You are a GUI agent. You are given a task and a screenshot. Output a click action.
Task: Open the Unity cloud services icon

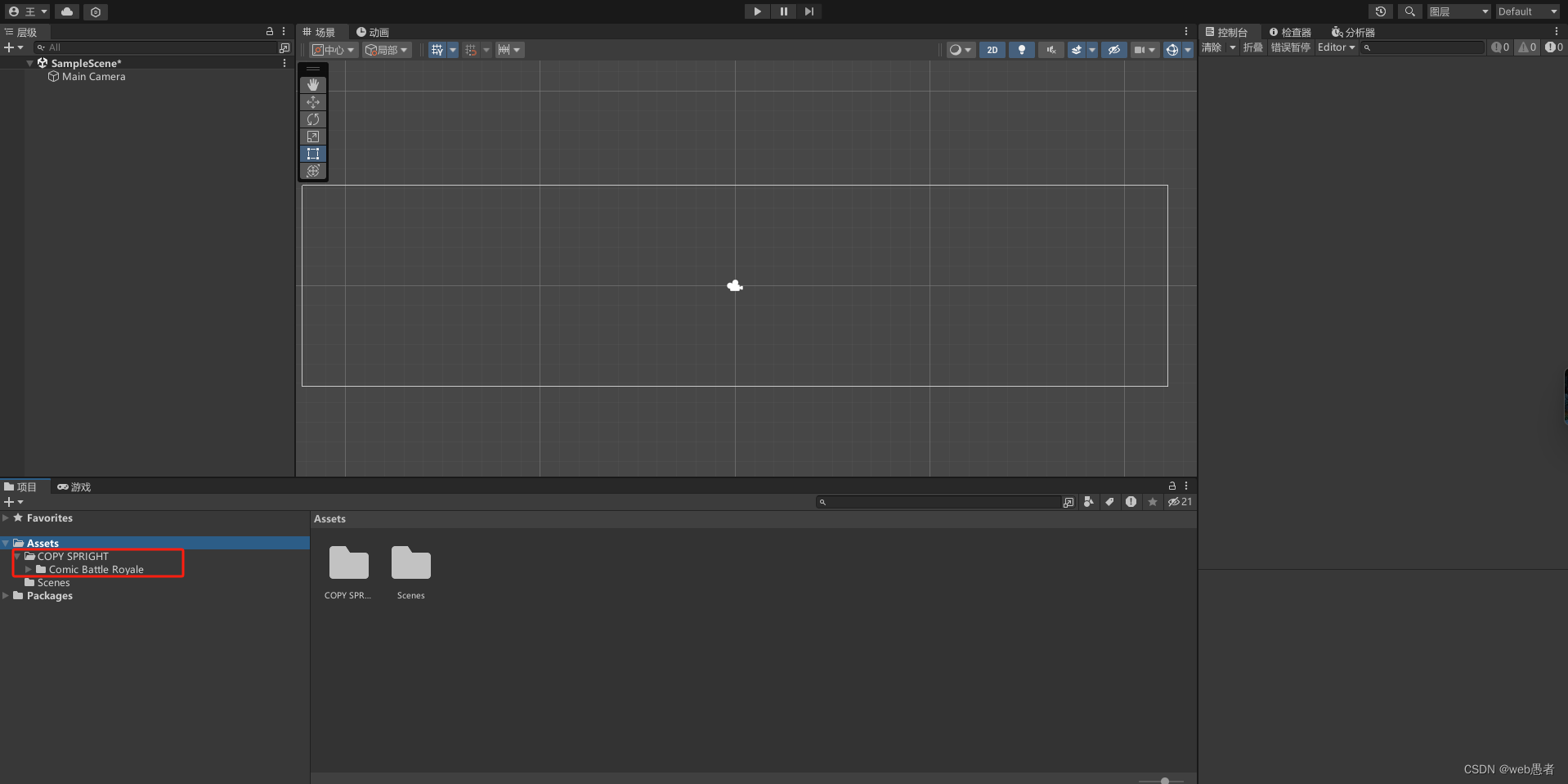click(67, 11)
